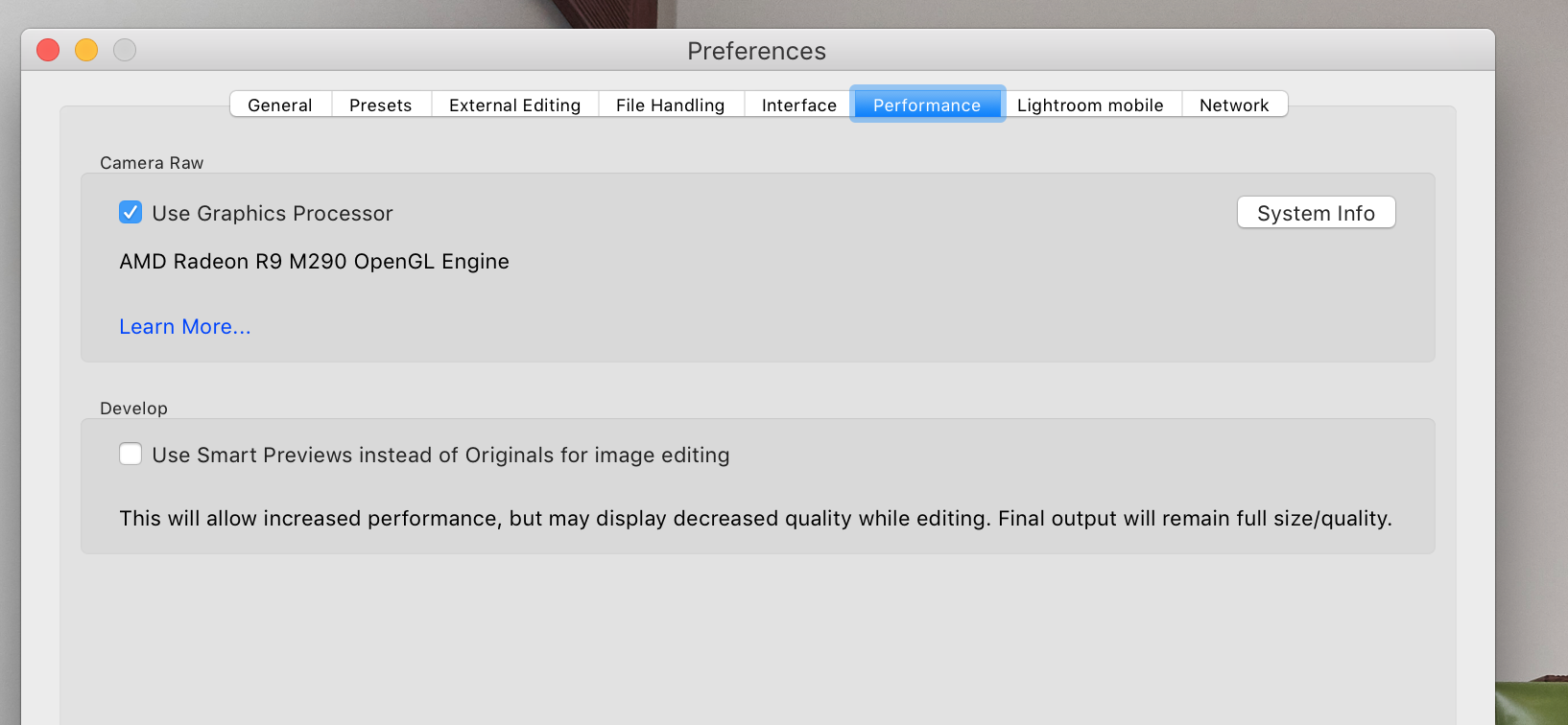Click the increased performance description text
The width and height of the screenshot is (1568, 725).
click(755, 519)
